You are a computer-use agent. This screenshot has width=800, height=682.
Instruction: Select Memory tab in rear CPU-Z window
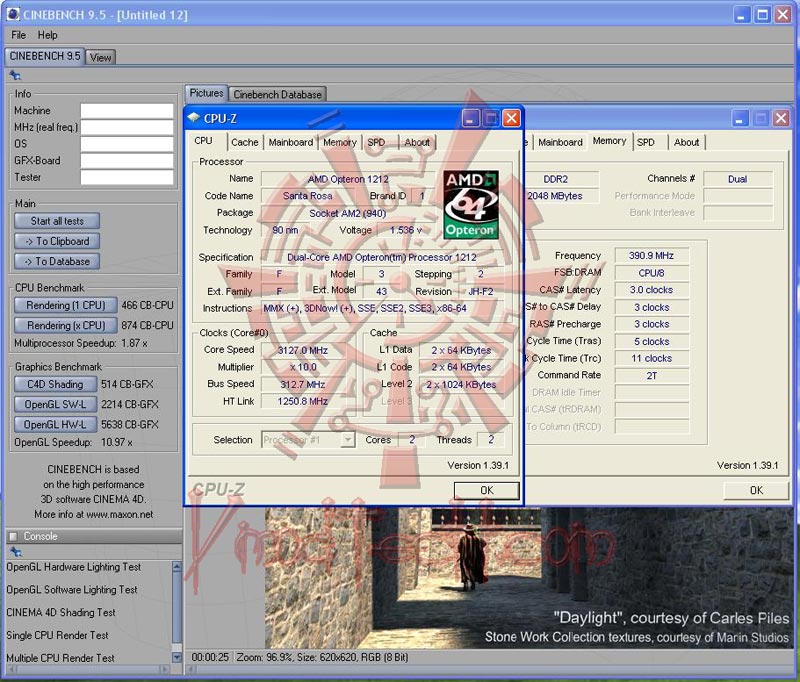click(610, 141)
